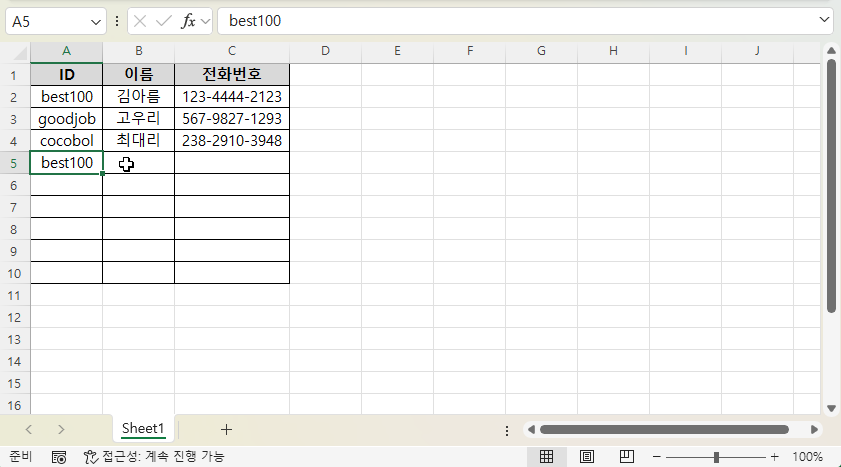Switch to Normal view icon
841x467 pixels.
[547, 457]
